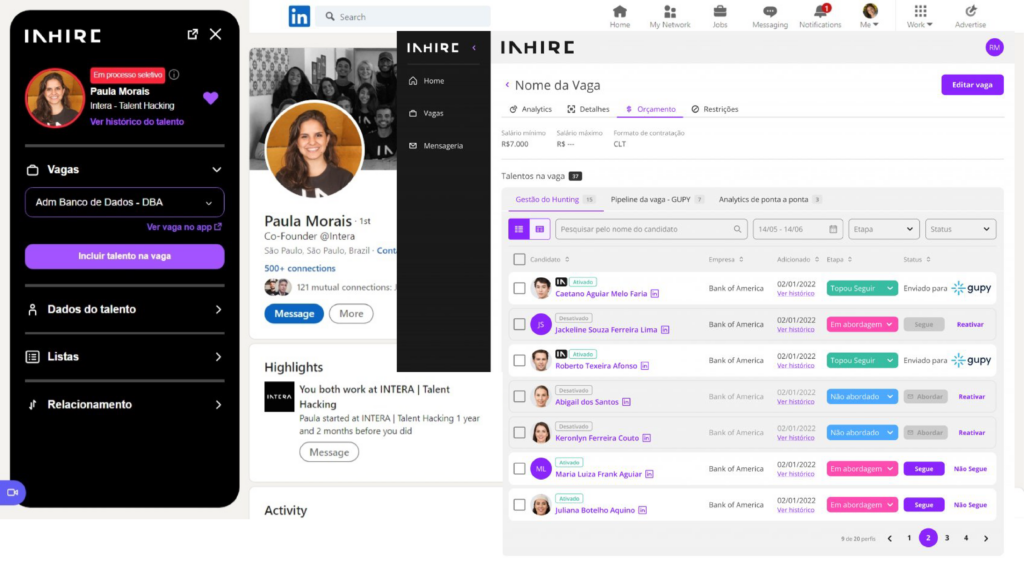Open LinkedIn icon for Abigail dos Santos

pyautogui.click(x=626, y=402)
